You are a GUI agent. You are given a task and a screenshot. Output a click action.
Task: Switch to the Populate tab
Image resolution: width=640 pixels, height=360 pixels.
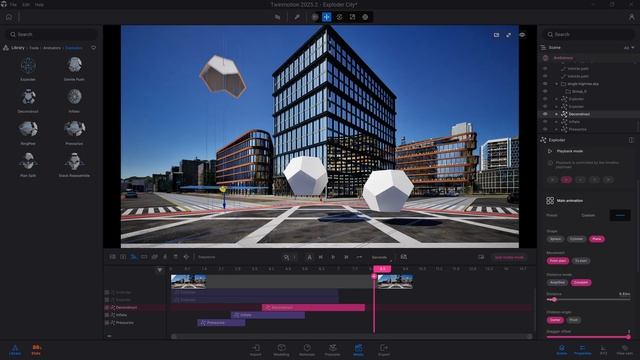[x=333, y=350]
